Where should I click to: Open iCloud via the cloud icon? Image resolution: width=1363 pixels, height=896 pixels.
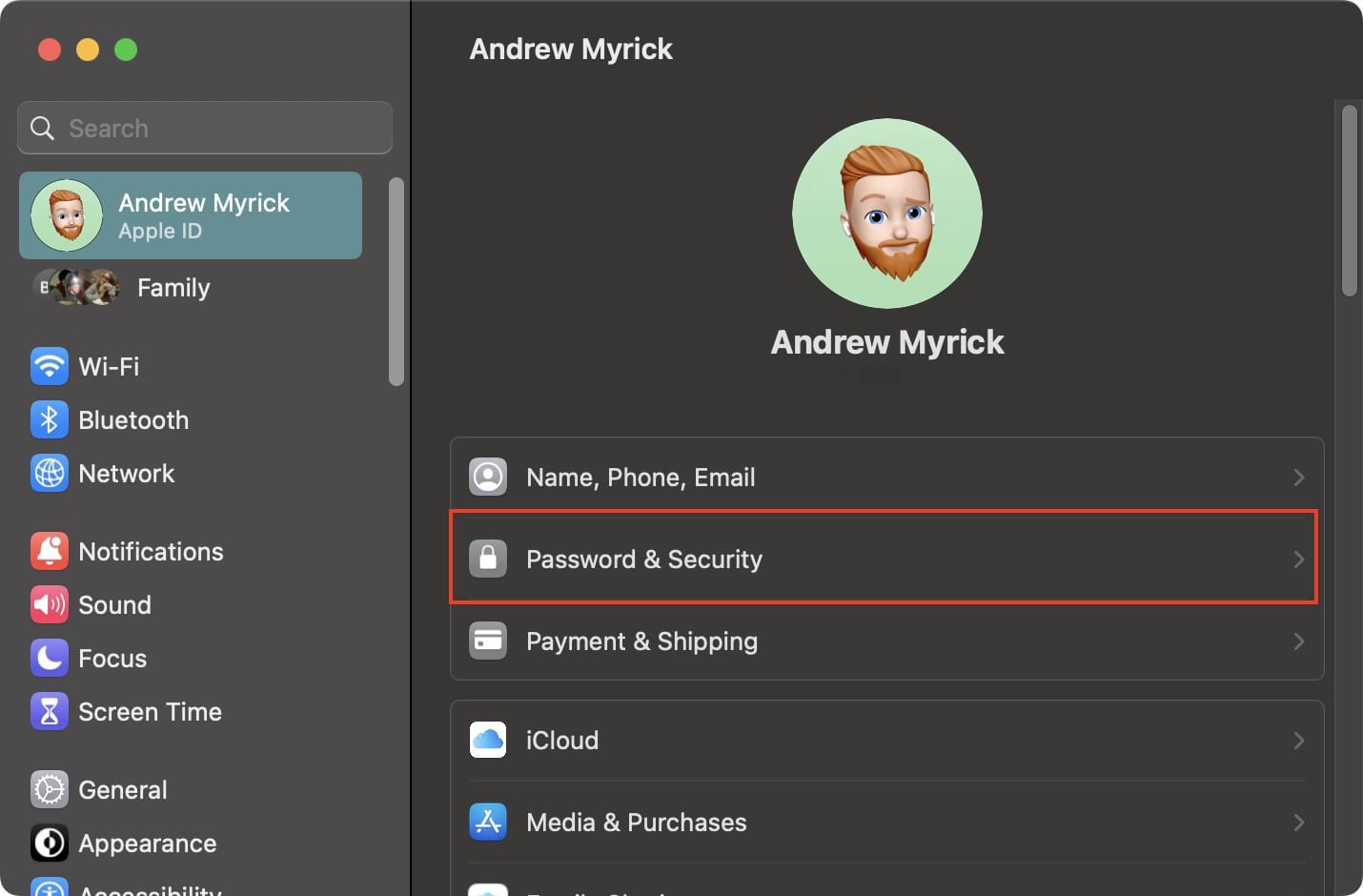pyautogui.click(x=488, y=740)
